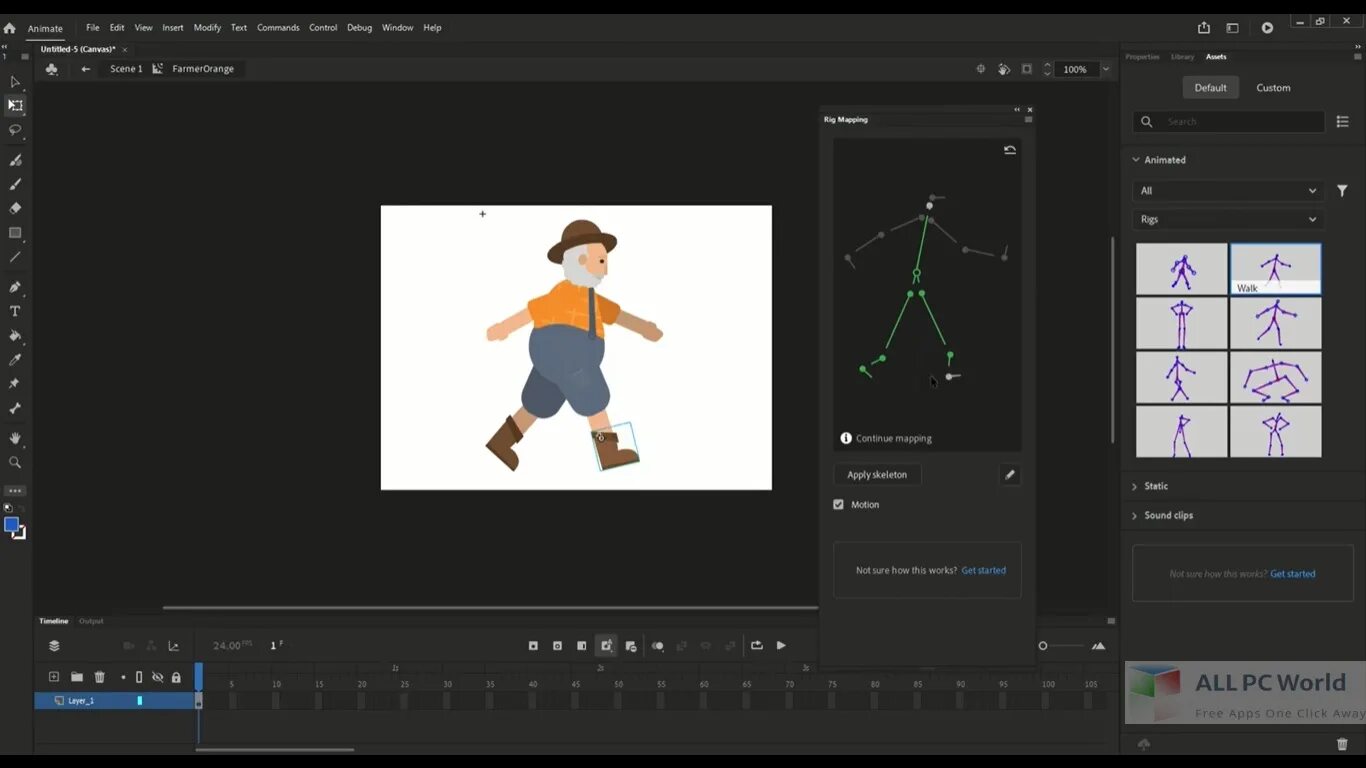Switch to the Custom tab in Assets
Screen dimensions: 1366x768
[x=1273, y=87]
